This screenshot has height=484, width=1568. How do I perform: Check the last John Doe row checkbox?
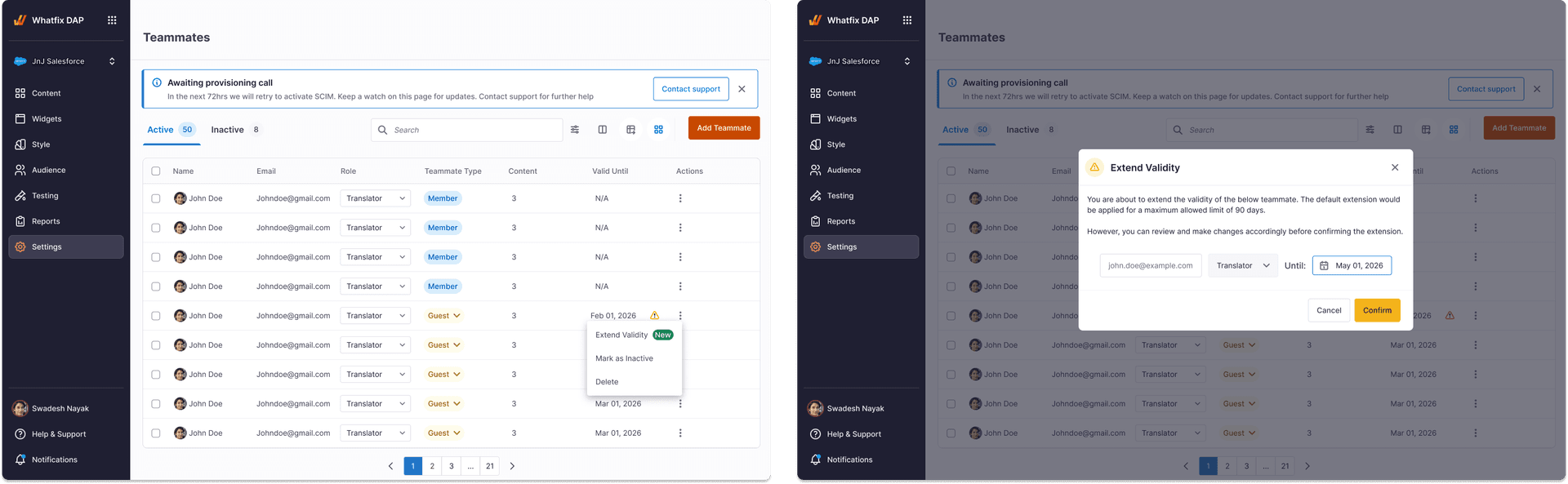[156, 433]
